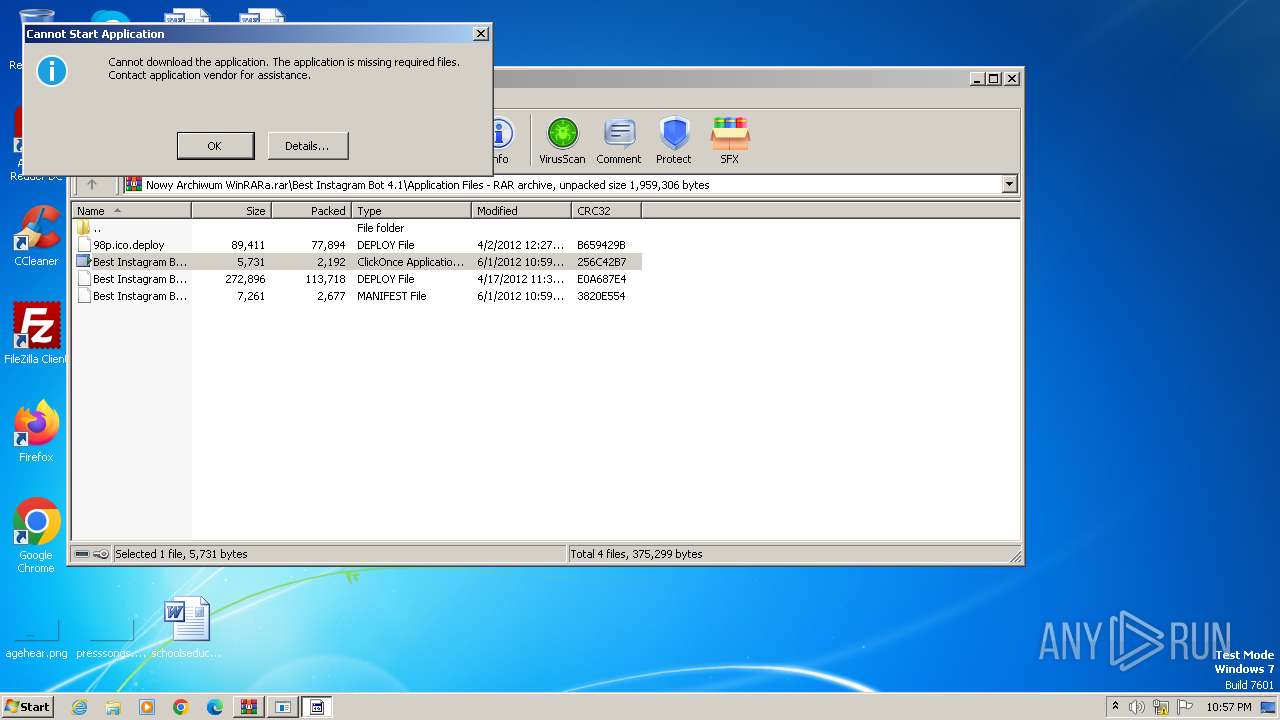
Task: Open Windows Media Player from taskbar
Action: pyautogui.click(x=147, y=707)
